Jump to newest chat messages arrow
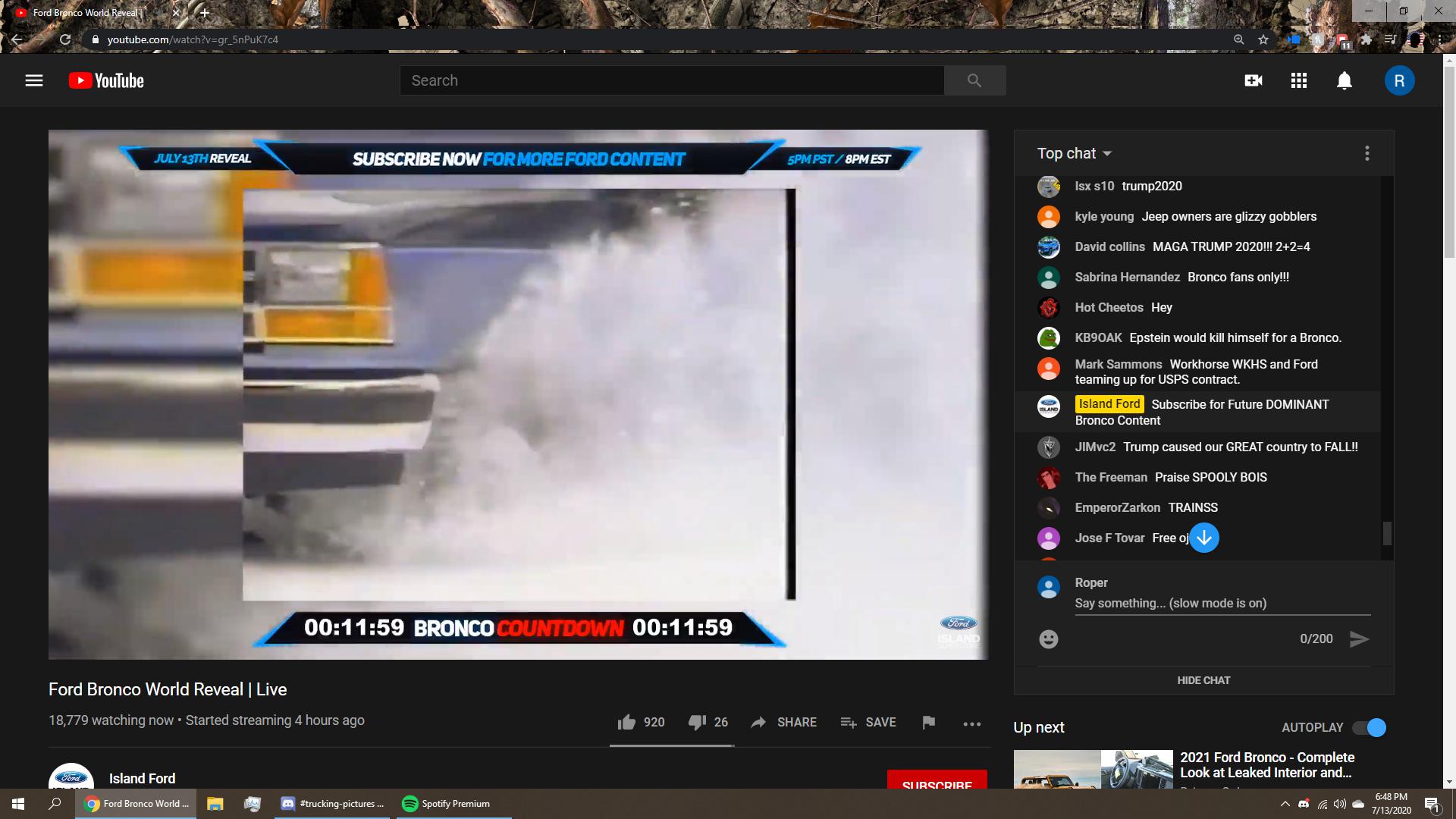Image resolution: width=1456 pixels, height=819 pixels. (x=1203, y=538)
